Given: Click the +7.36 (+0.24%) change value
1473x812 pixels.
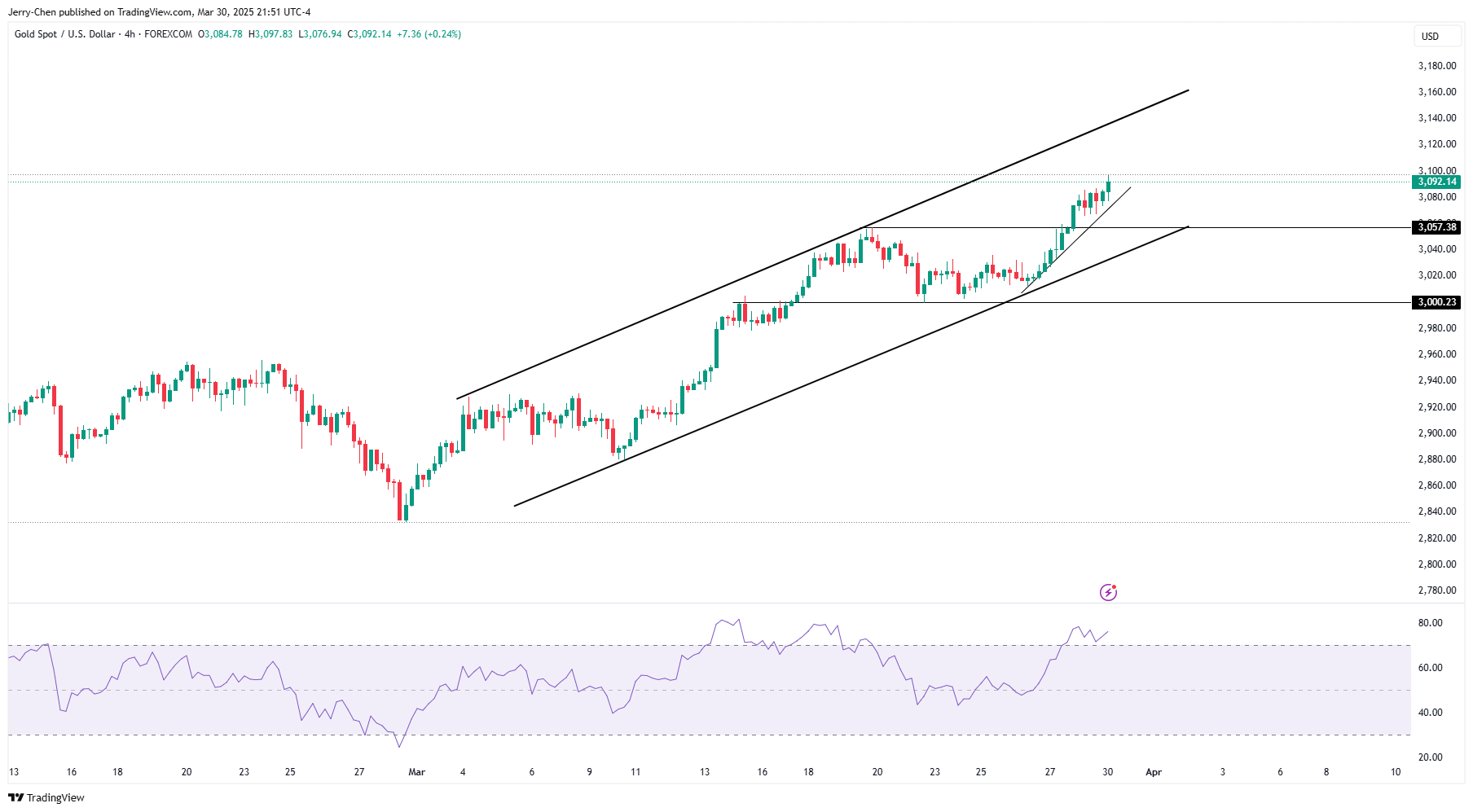Looking at the screenshot, I should (429, 34).
